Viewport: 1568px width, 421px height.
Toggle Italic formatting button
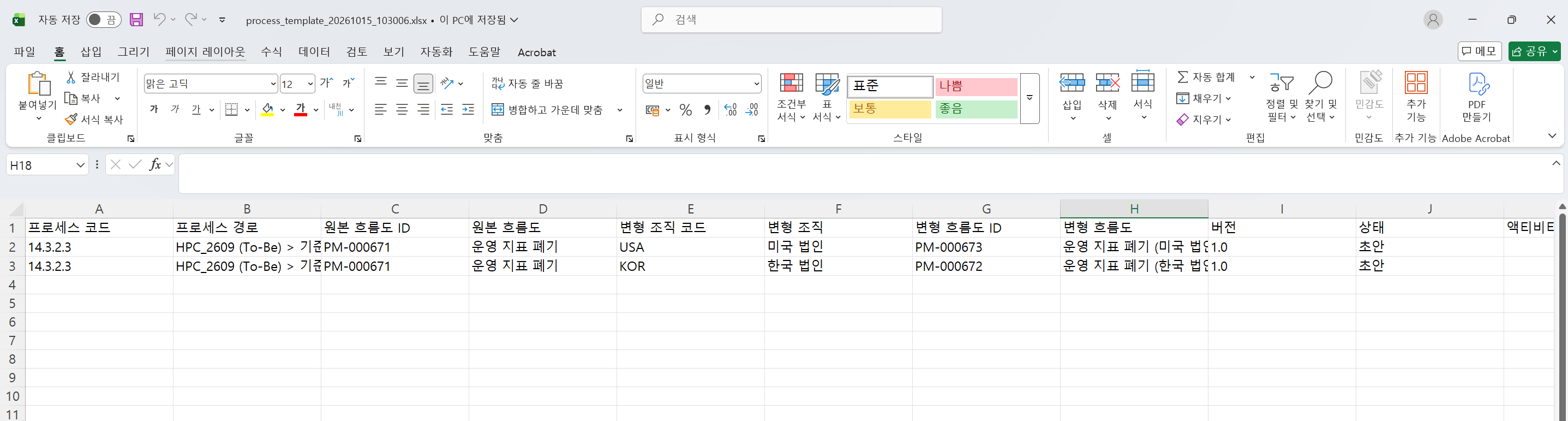point(175,110)
